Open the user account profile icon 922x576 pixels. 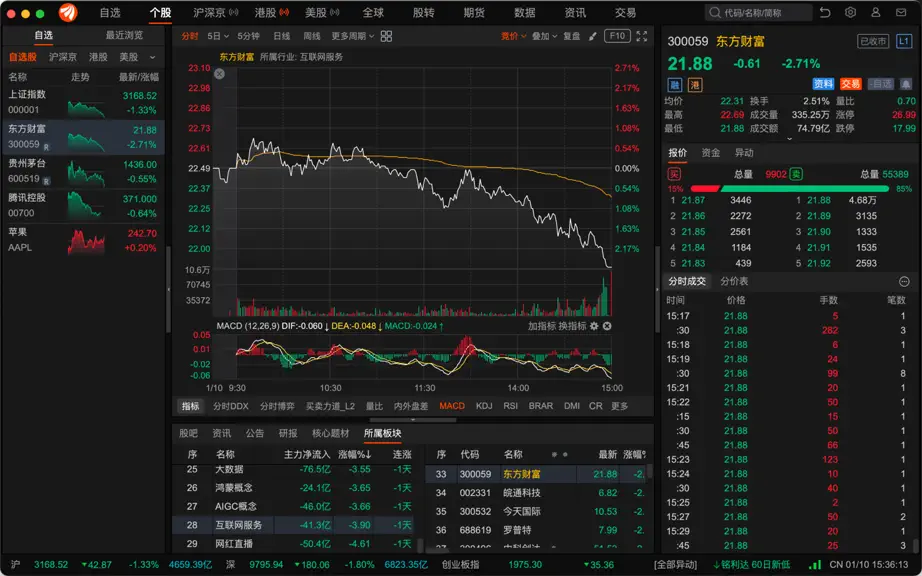tap(876, 12)
